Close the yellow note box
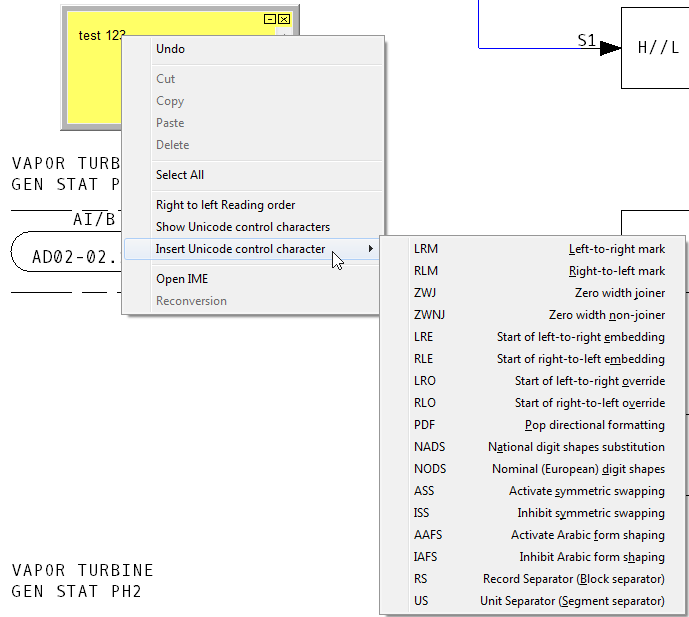Viewport: 689px width, 617px height. pos(284,19)
